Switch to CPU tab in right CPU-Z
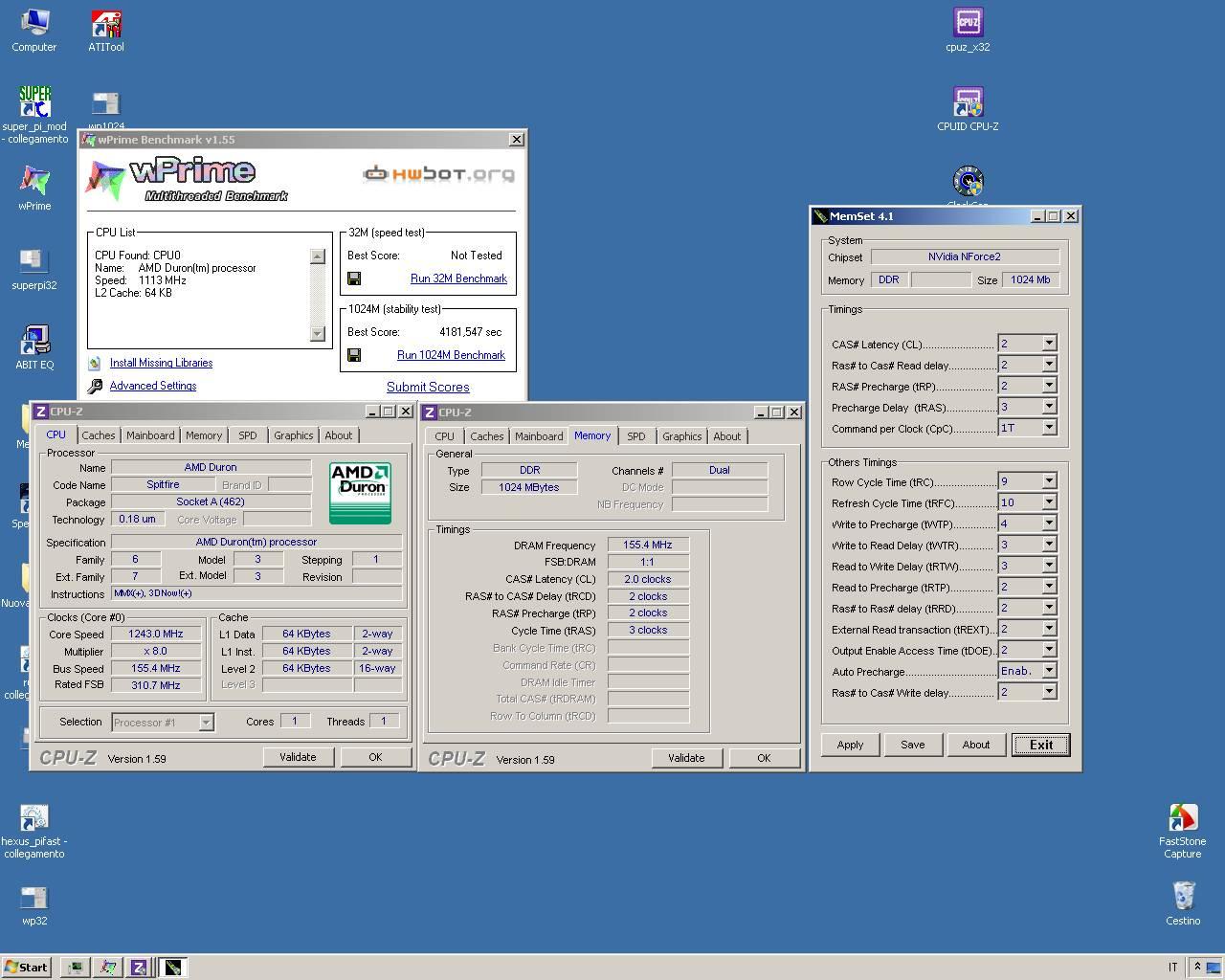Image resolution: width=1225 pixels, height=980 pixels. [x=444, y=436]
